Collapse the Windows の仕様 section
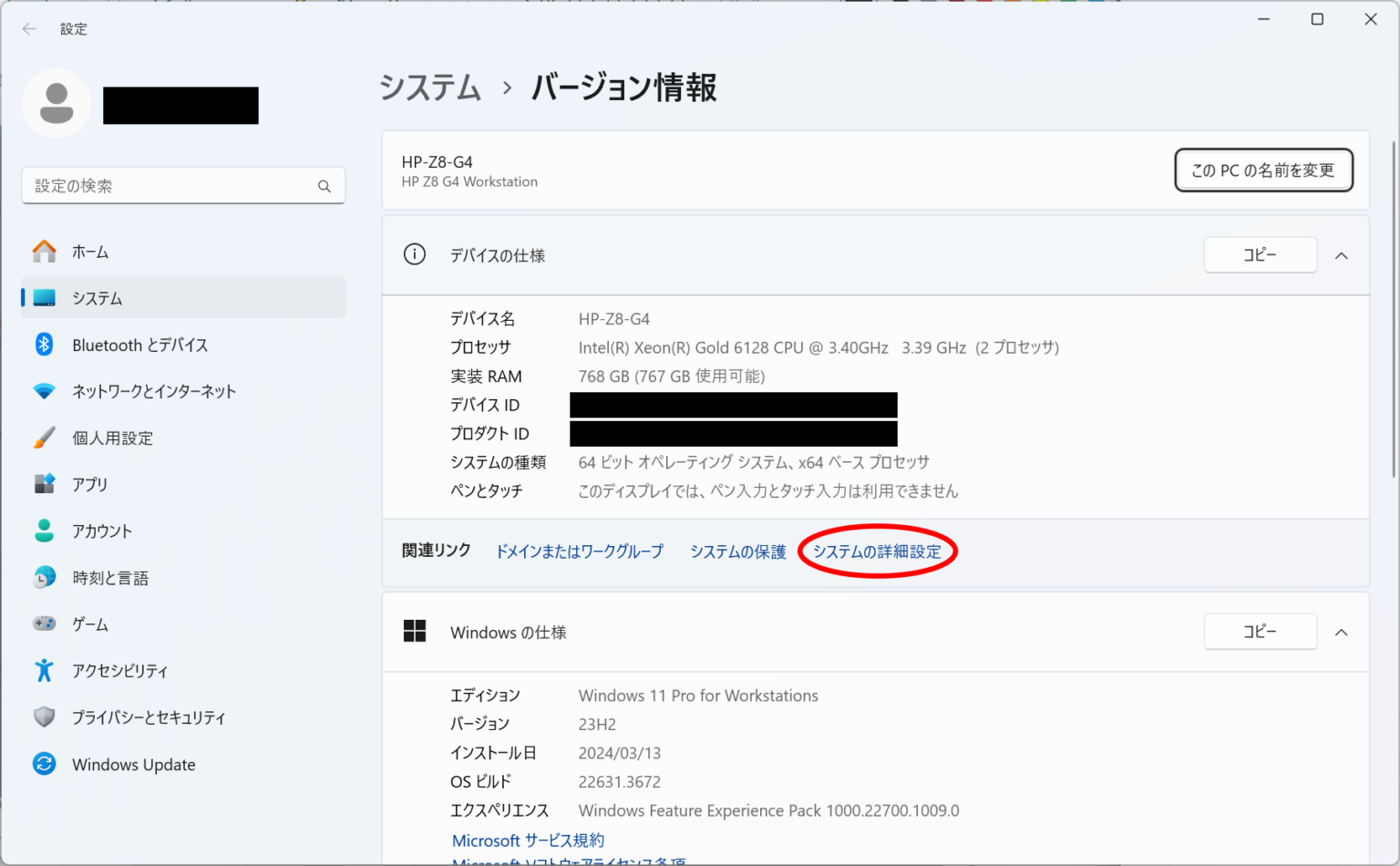Screen dimensions: 1400x866 pos(1341,631)
